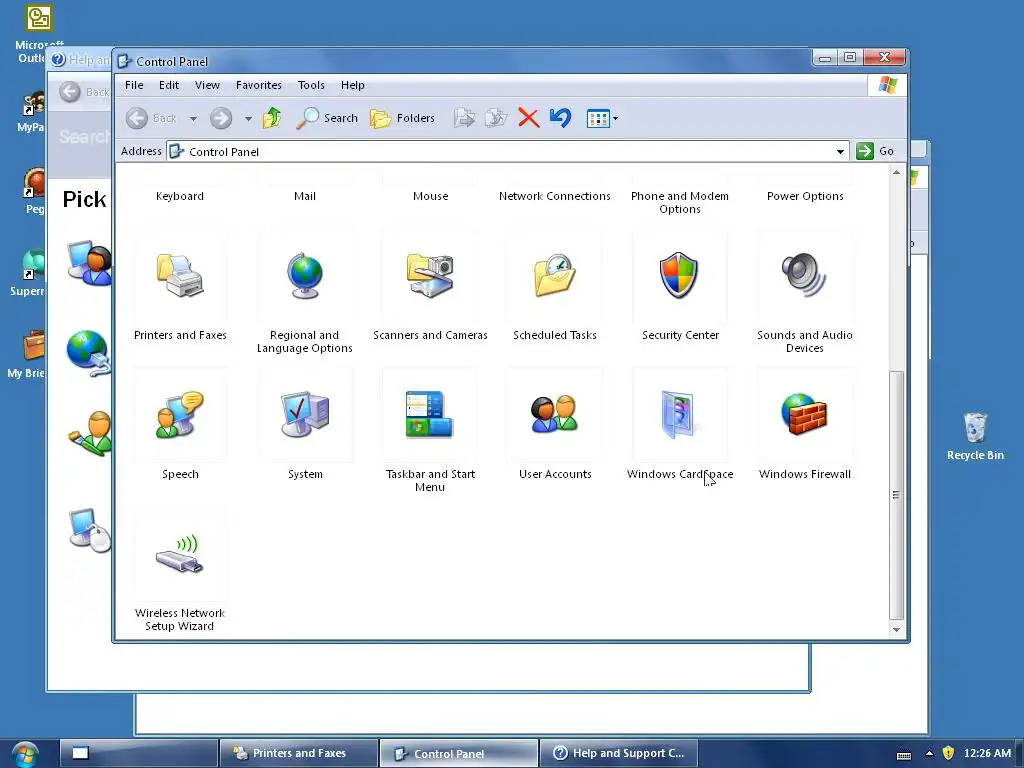Select the Power Options label
The height and width of the screenshot is (768, 1024).
tap(805, 196)
